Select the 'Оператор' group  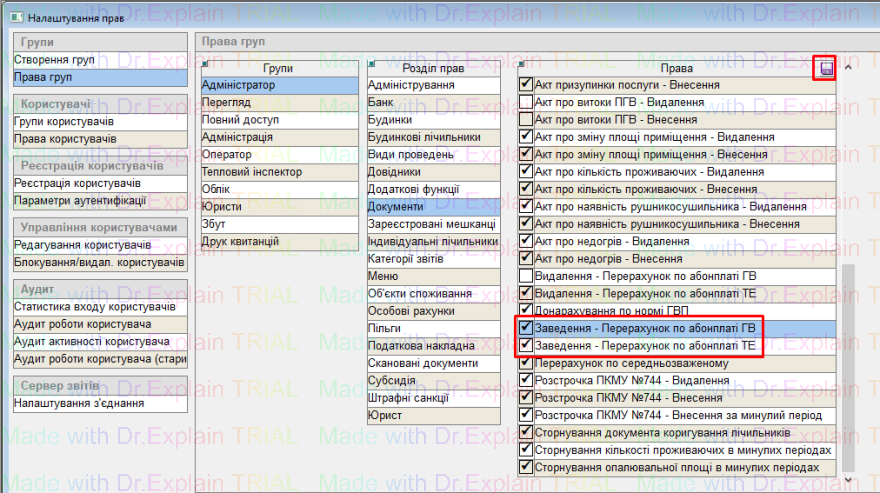[x=227, y=154]
